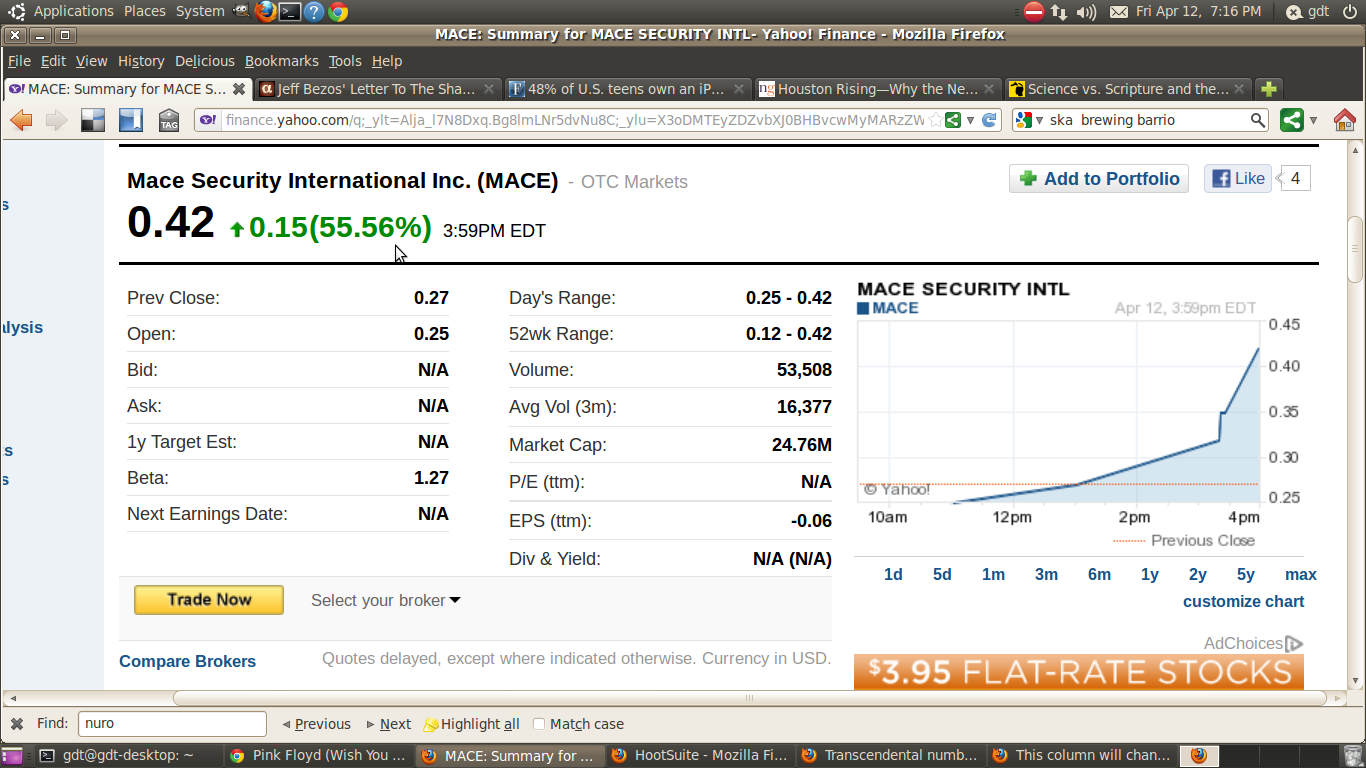Switch to Houston Rising tab
The width and height of the screenshot is (1366, 768).
[877, 89]
